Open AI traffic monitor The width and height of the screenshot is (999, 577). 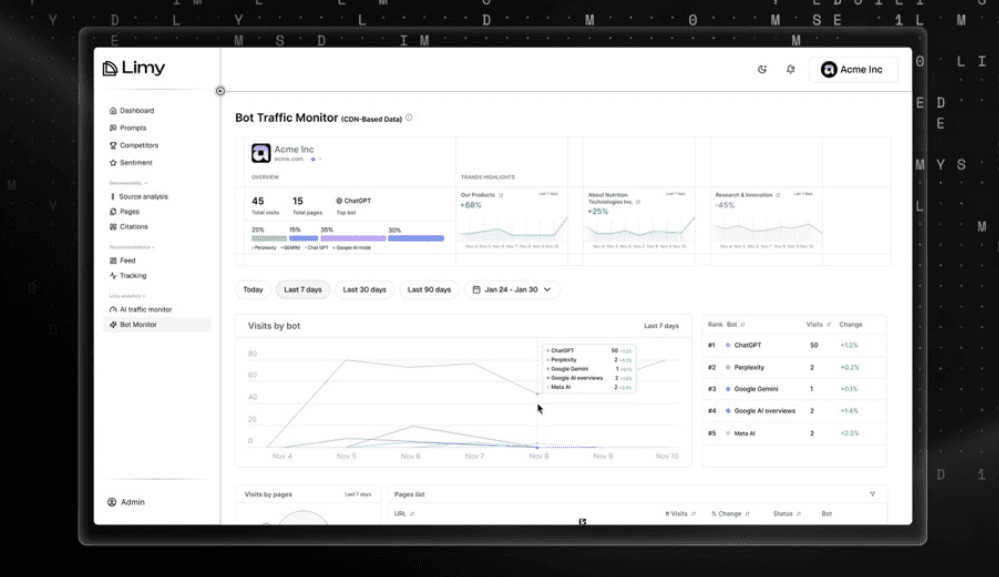[140, 310]
